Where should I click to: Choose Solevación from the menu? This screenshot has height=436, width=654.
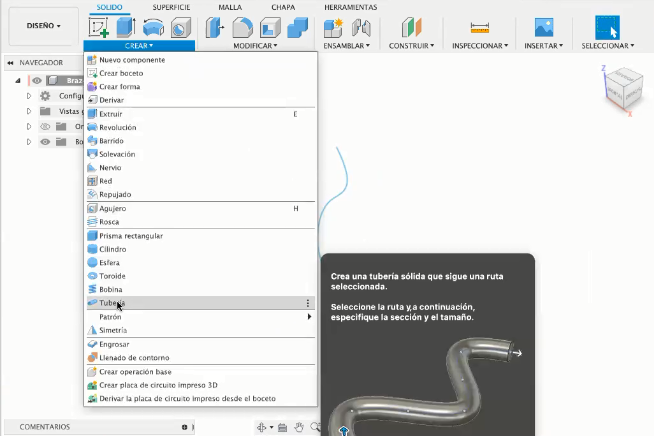[x=201, y=154]
